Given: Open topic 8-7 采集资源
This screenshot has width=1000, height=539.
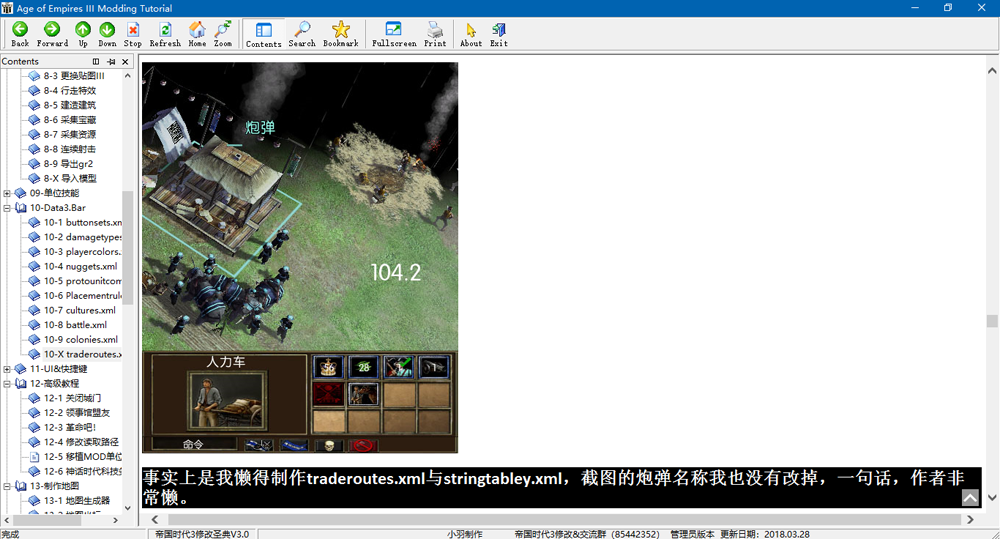Looking at the screenshot, I should 70,135.
